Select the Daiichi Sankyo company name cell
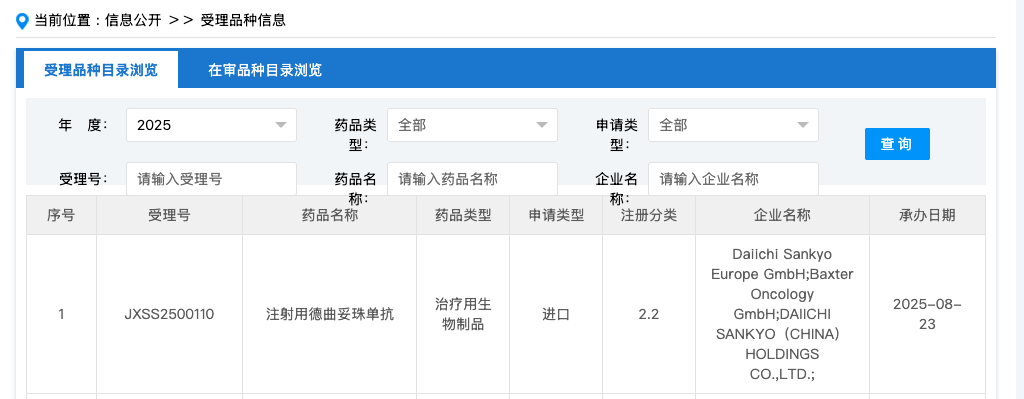This screenshot has height=399, width=1024. pyautogui.click(x=782, y=314)
